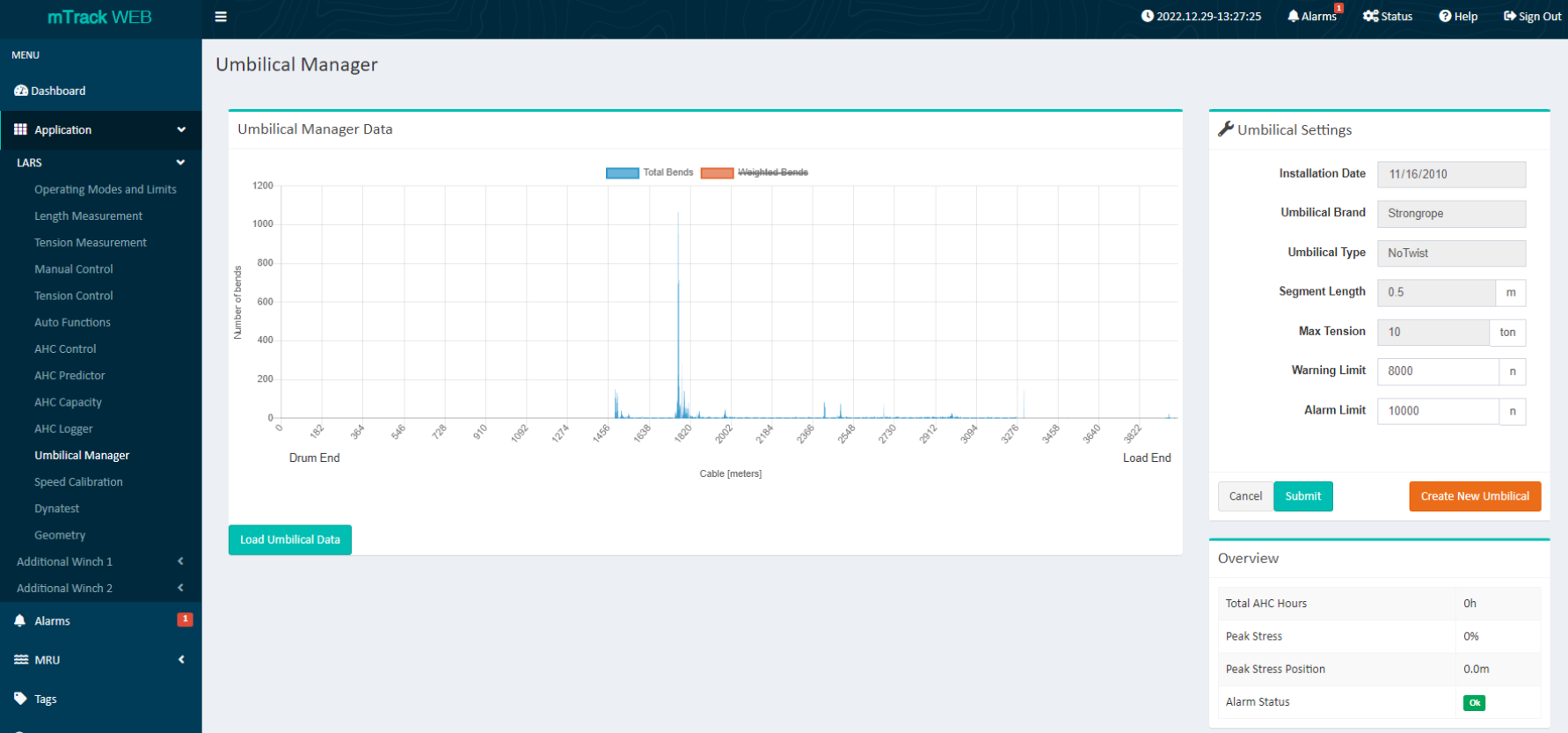Open Manual Control page
The height and width of the screenshot is (733, 1568).
(x=74, y=269)
